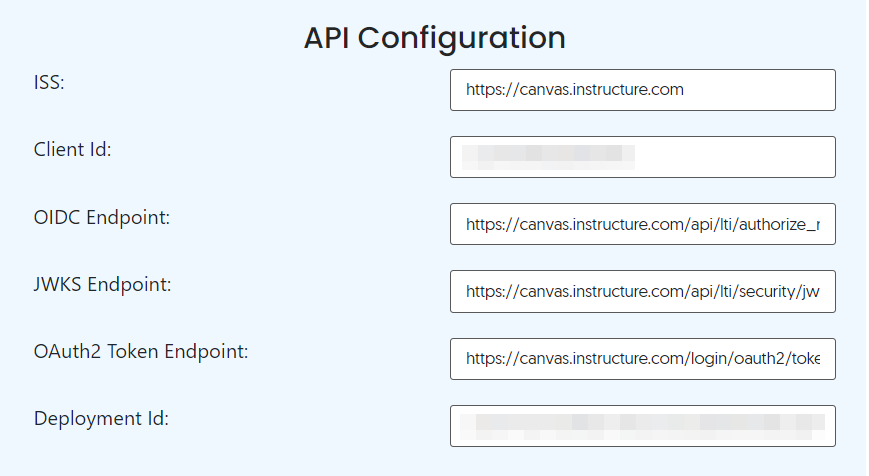Screen dimensions: 869x476
Task: Click the blurred Client Id value
Action: point(548,157)
